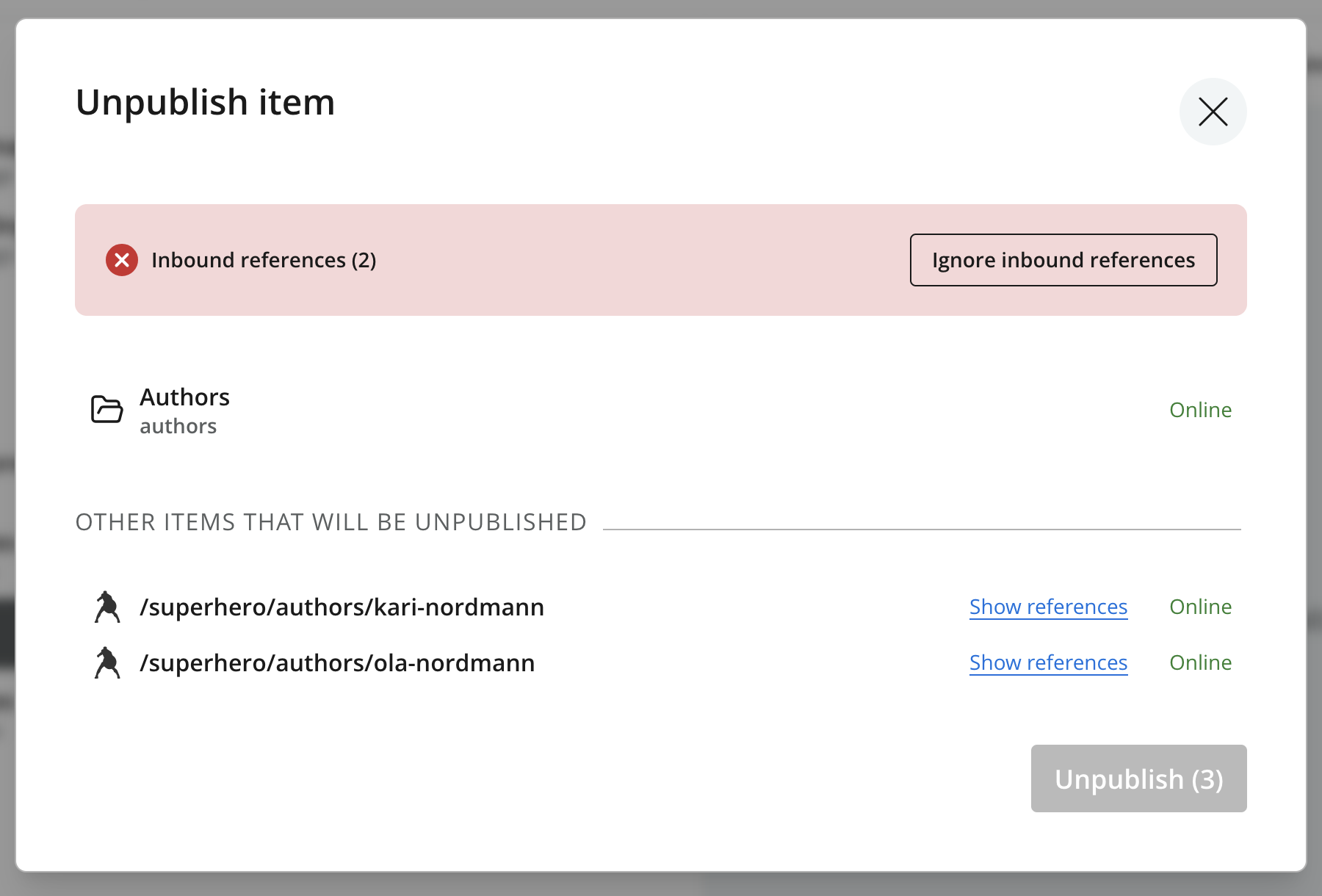
Task: Show references for kari-nordmann
Action: click(1048, 607)
